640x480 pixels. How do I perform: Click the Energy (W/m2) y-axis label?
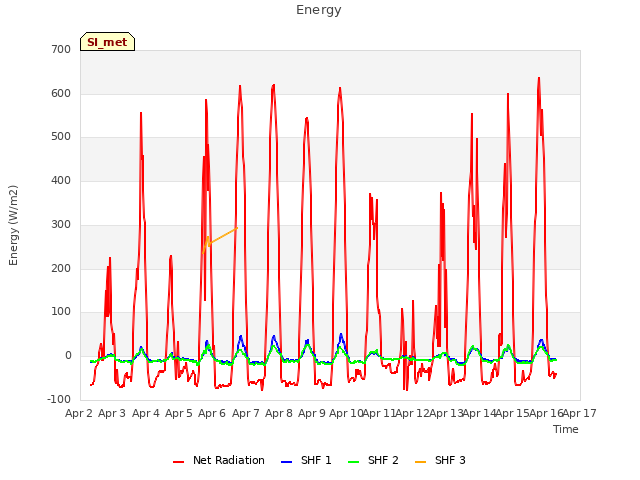pyautogui.click(x=13, y=225)
